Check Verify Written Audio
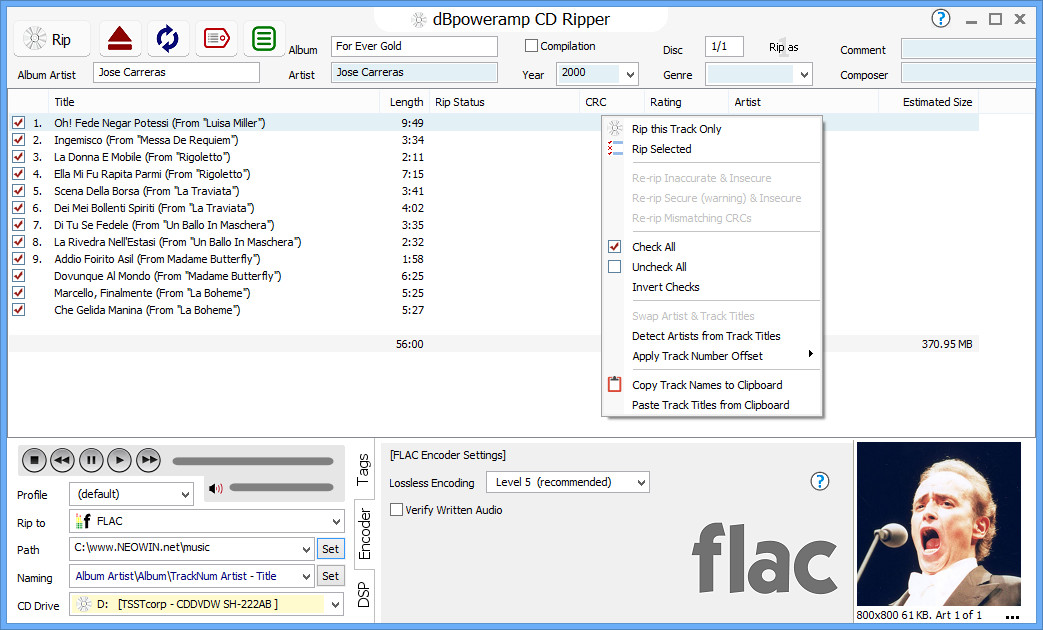The height and width of the screenshot is (630, 1043). (396, 510)
